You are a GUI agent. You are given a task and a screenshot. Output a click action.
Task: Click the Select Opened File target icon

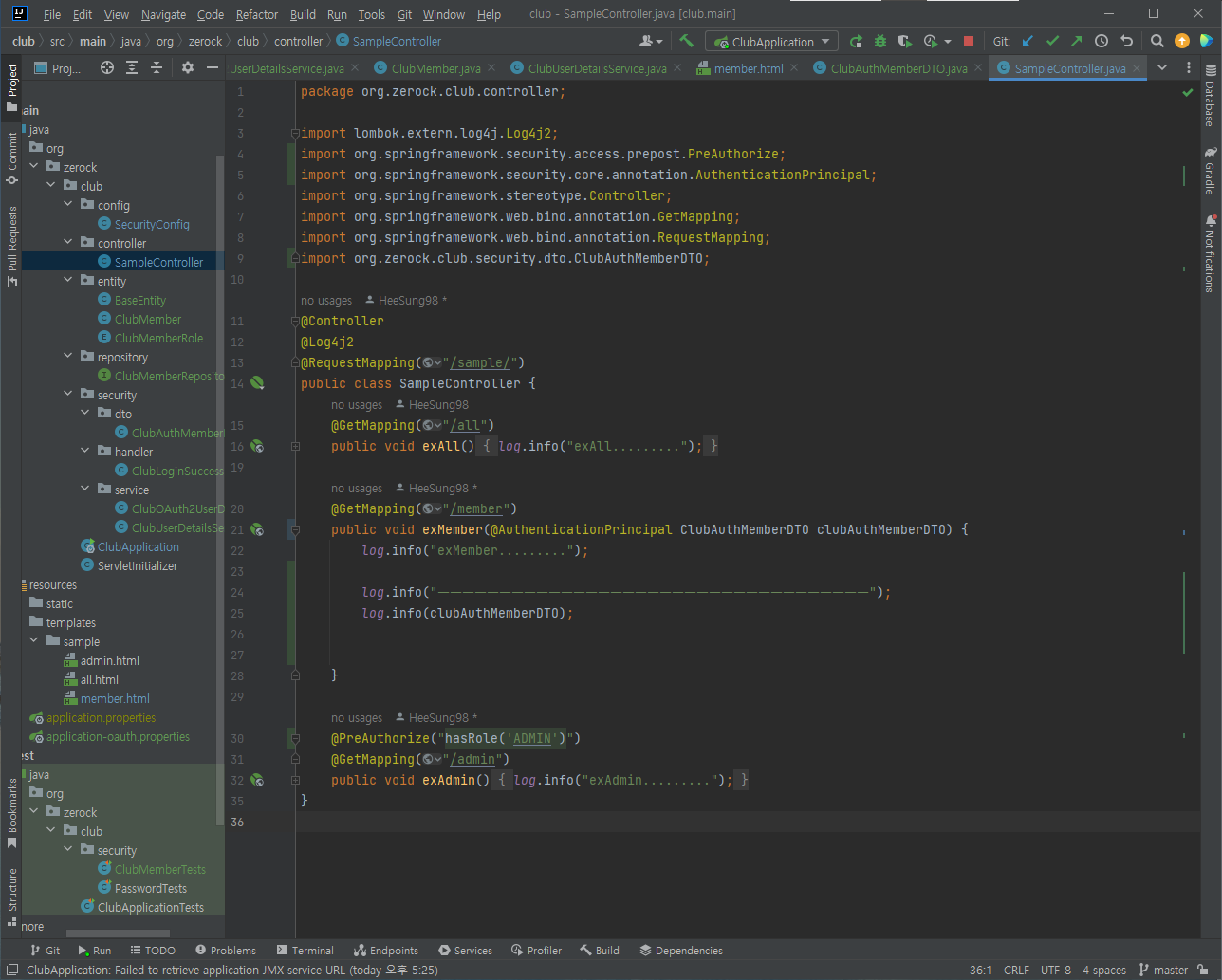107,67
